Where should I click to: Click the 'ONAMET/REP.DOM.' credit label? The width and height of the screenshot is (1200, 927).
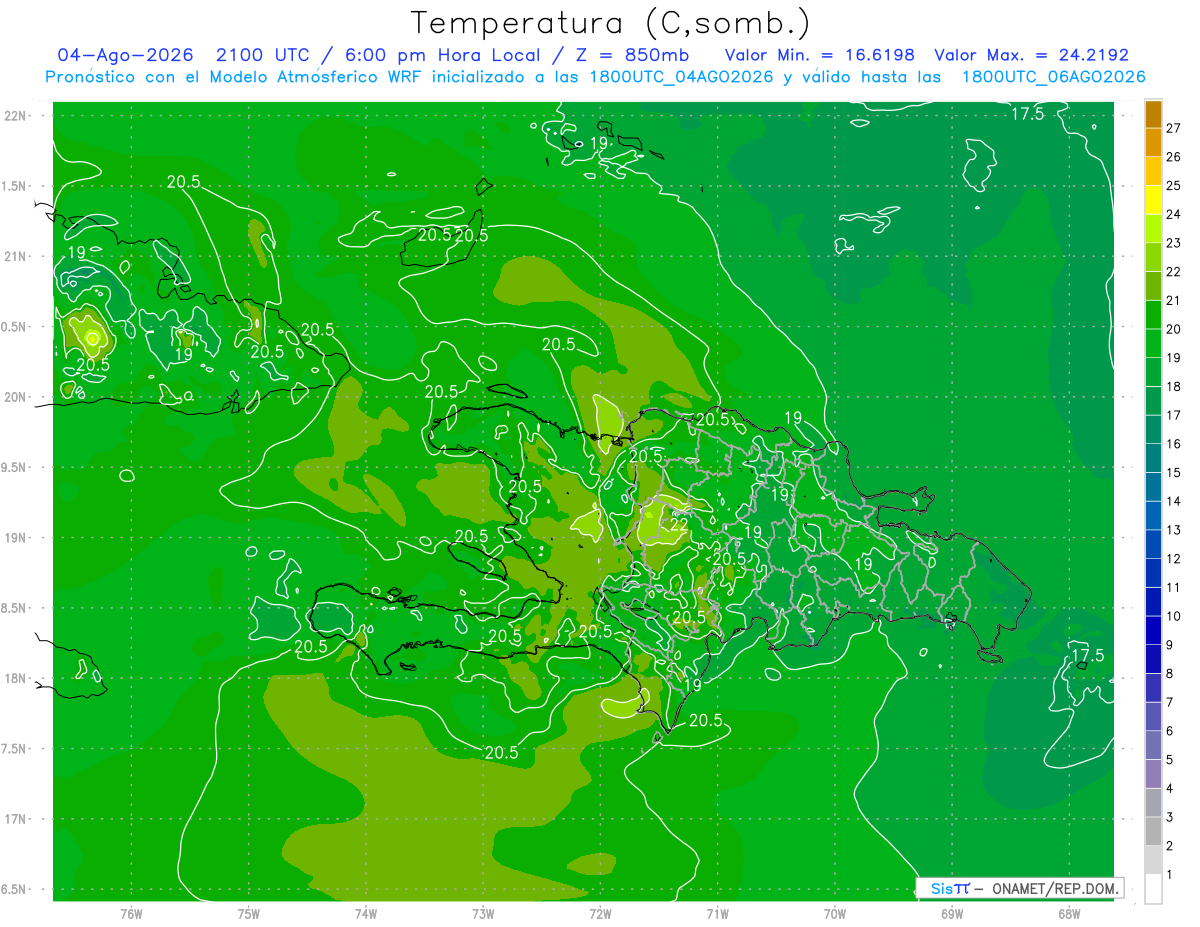pos(1054,888)
